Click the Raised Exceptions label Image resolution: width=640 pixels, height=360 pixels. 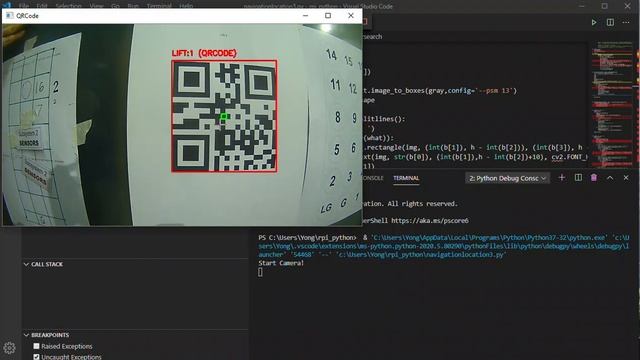coord(67,346)
